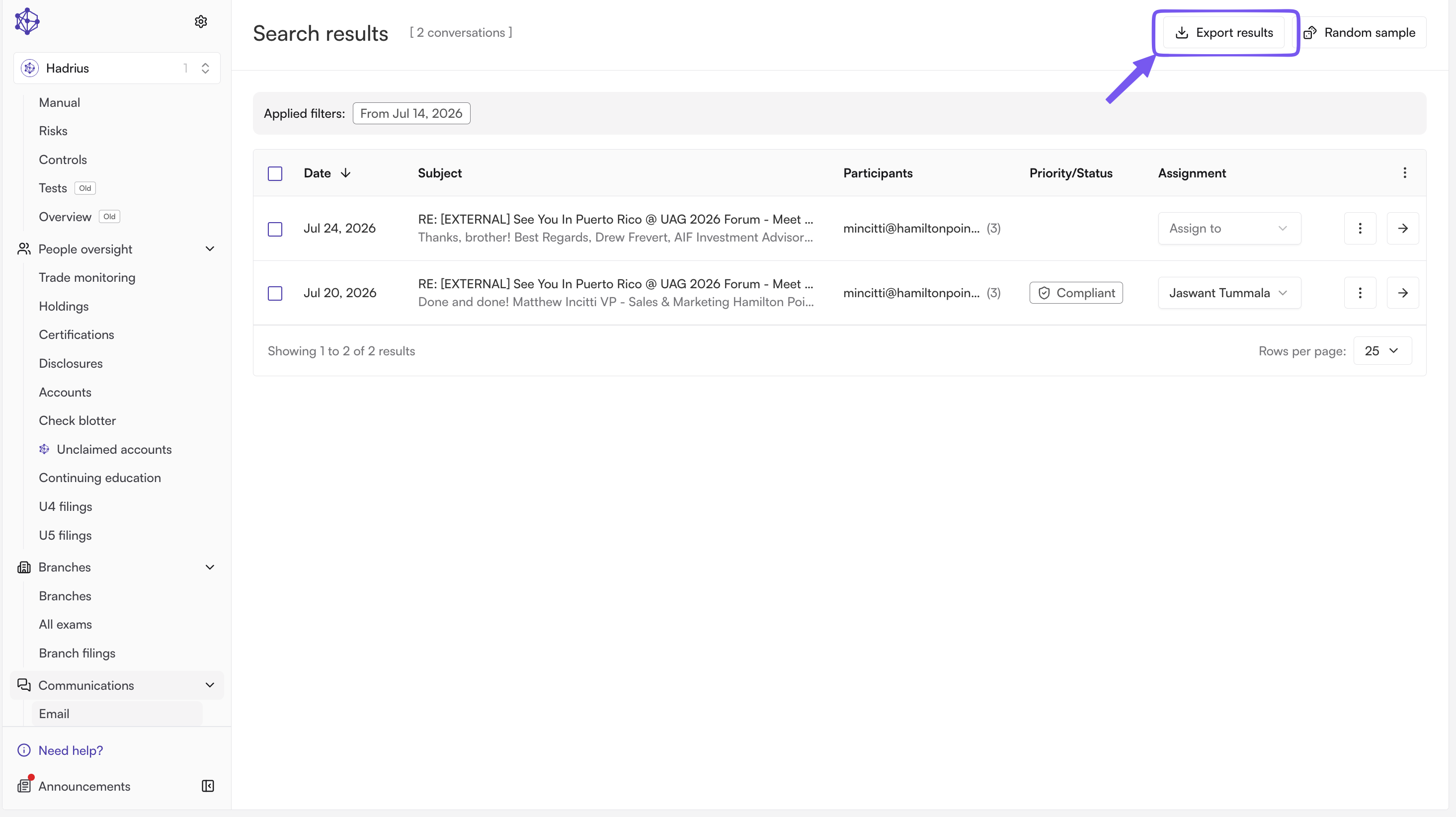The height and width of the screenshot is (817, 1456).
Task: Open the Assign to dropdown
Action: pyautogui.click(x=1229, y=229)
